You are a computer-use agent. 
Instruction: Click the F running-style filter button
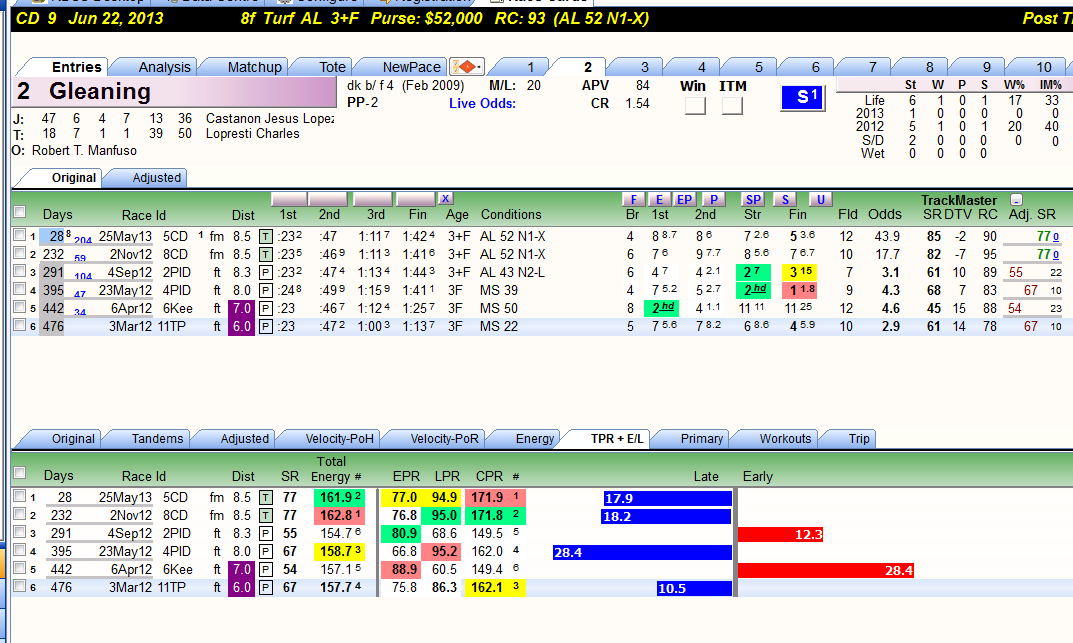pos(634,199)
